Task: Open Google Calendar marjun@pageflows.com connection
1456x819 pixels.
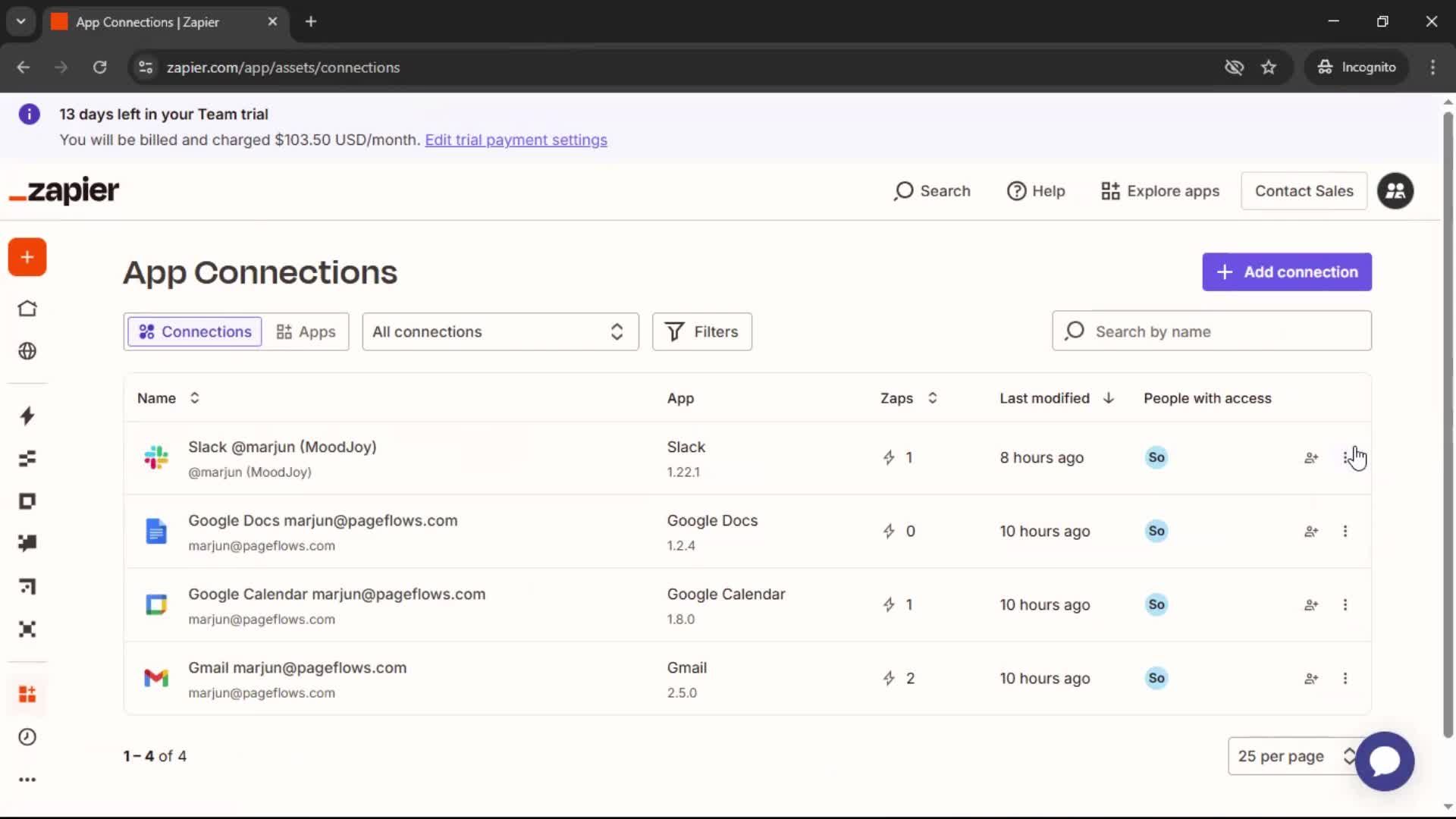Action: point(337,595)
